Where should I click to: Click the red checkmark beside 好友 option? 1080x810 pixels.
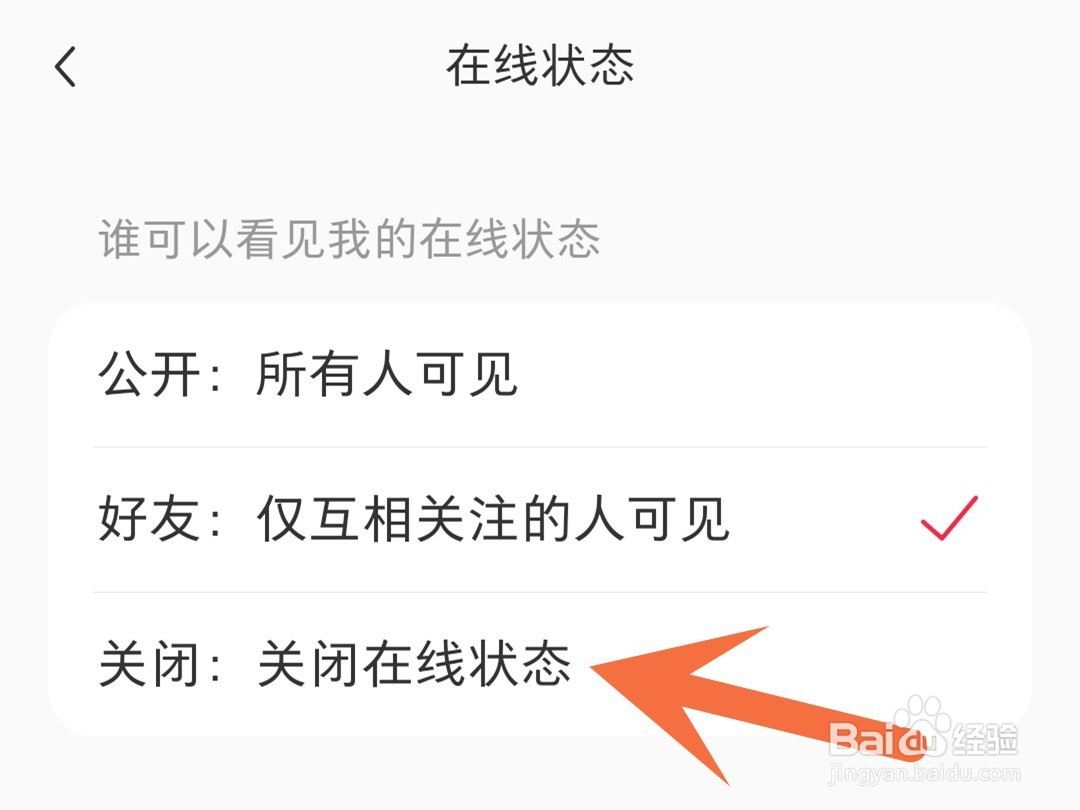(x=949, y=518)
